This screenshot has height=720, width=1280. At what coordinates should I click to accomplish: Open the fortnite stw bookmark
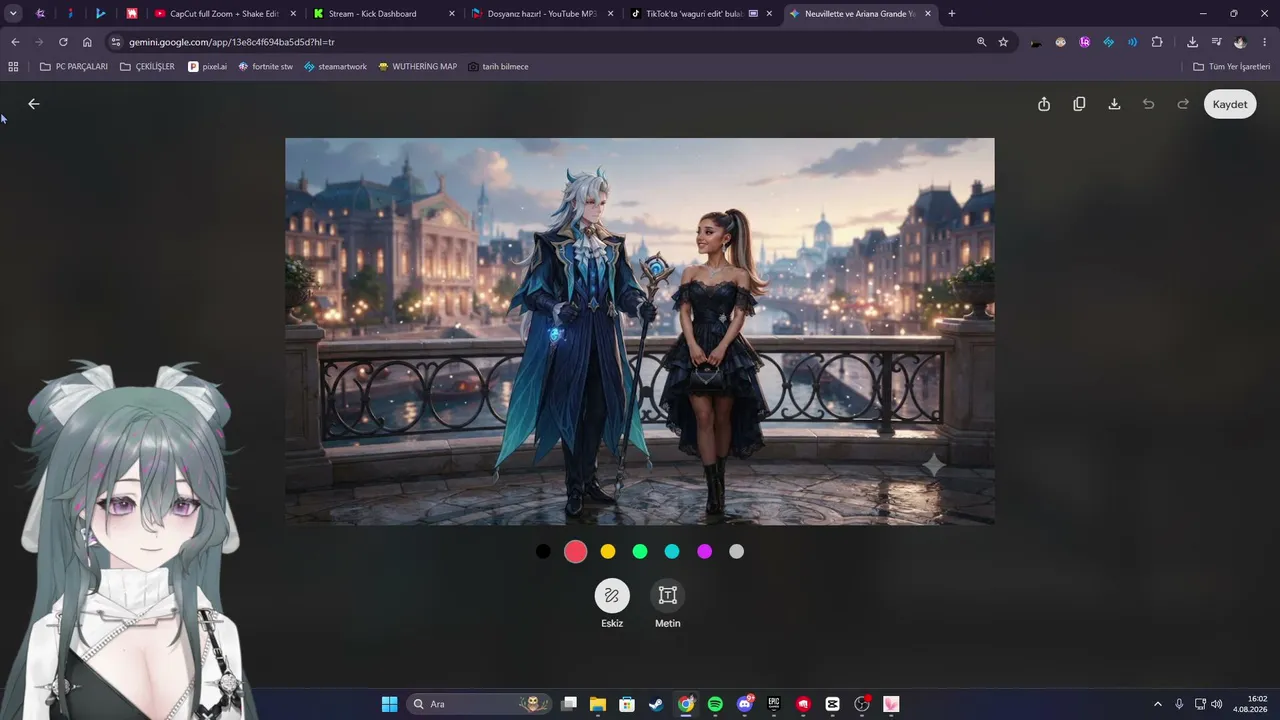click(x=265, y=67)
